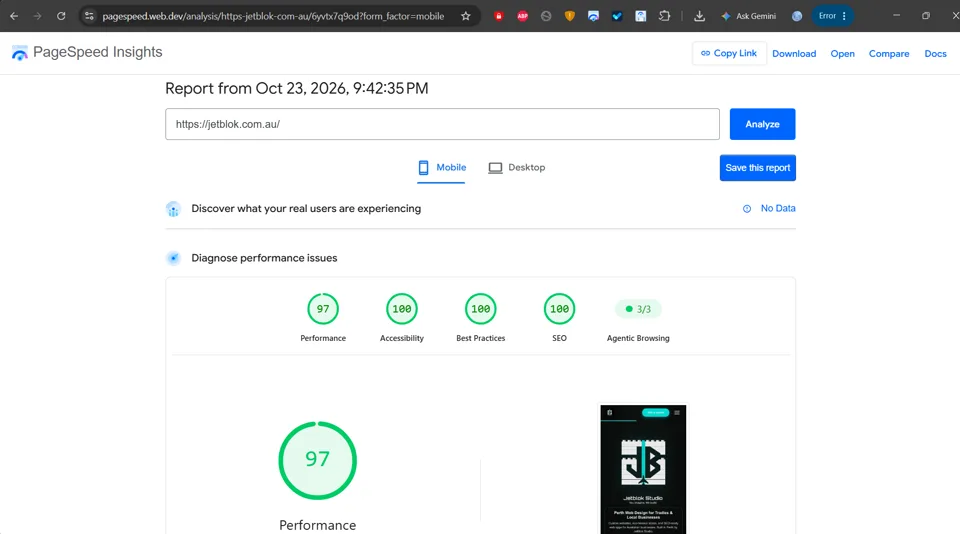This screenshot has height=534, width=960.
Task: Click the Agentic Browsing 3/3 badge
Action: (638, 309)
